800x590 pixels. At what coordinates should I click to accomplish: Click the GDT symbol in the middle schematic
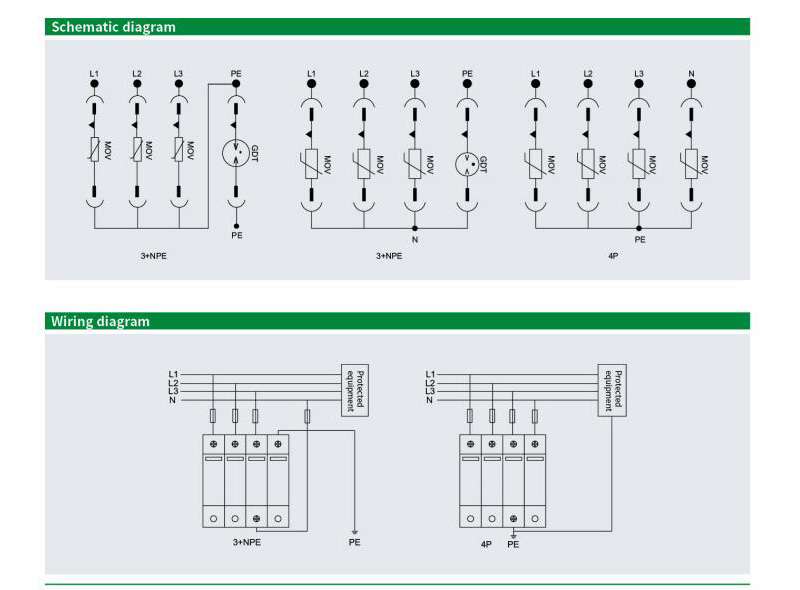pos(466,162)
